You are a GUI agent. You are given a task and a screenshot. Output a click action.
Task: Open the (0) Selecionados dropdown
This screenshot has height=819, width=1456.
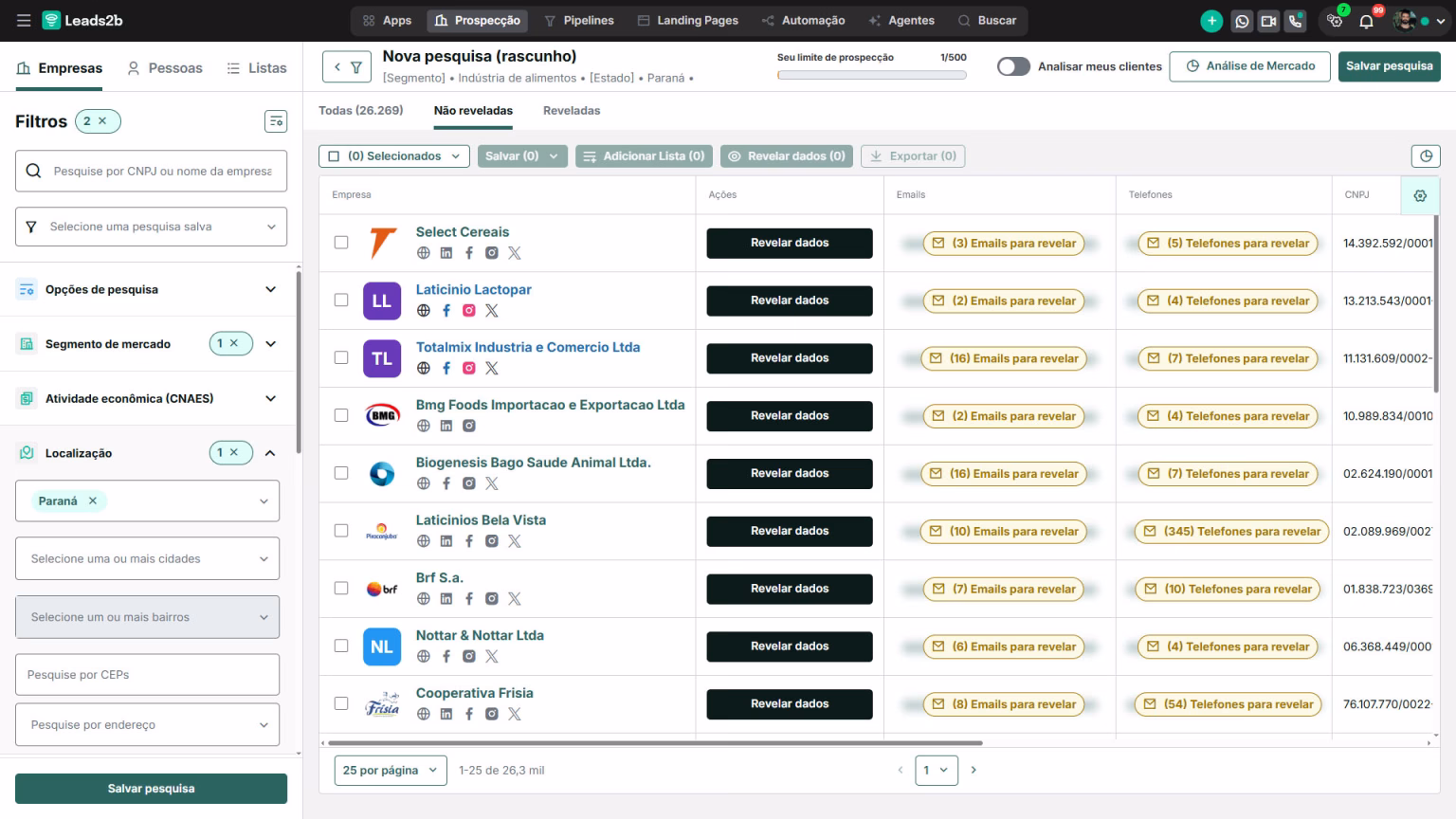click(394, 156)
